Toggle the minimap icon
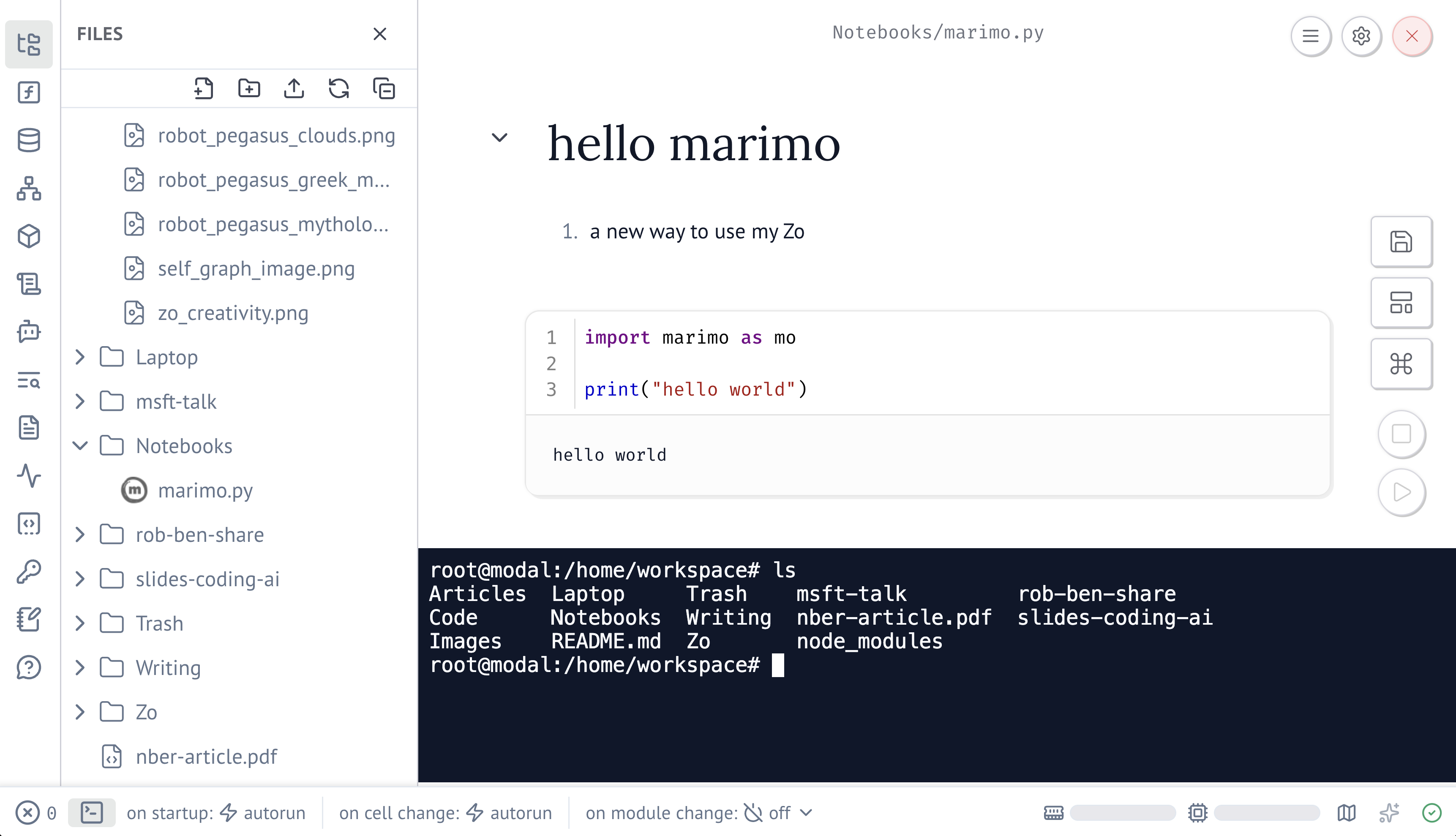The height and width of the screenshot is (836, 1456). pos(1347,812)
